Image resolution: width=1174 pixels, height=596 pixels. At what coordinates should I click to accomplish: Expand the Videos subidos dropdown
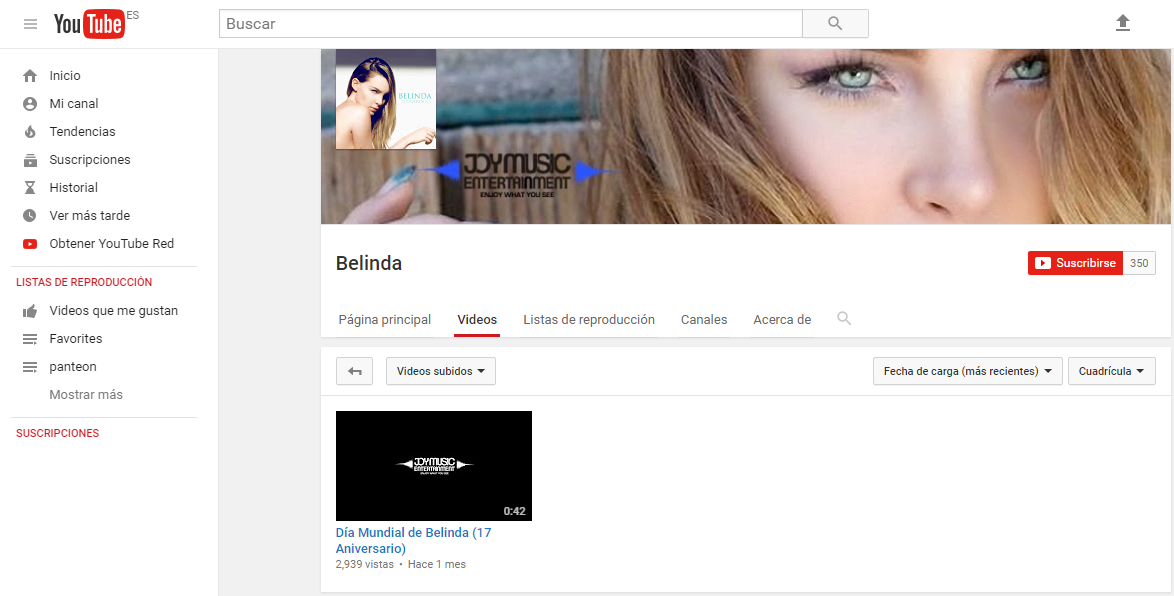[440, 371]
